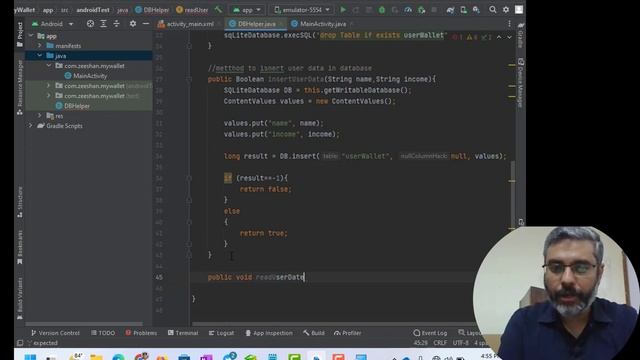Open the TODO tool window

(103, 333)
